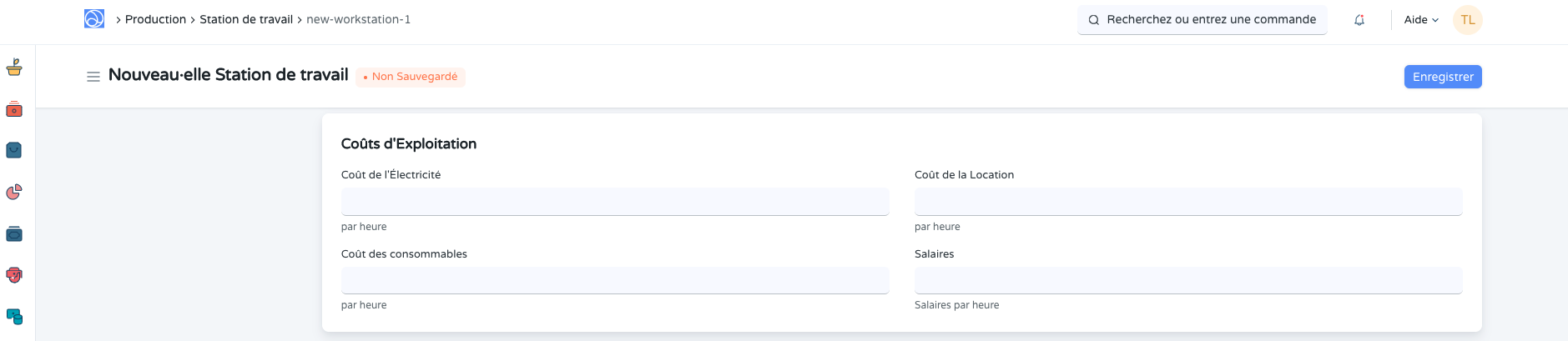Click the blue wallet sidebar icon
Viewport: 1568px width, 341px height.
[14, 234]
